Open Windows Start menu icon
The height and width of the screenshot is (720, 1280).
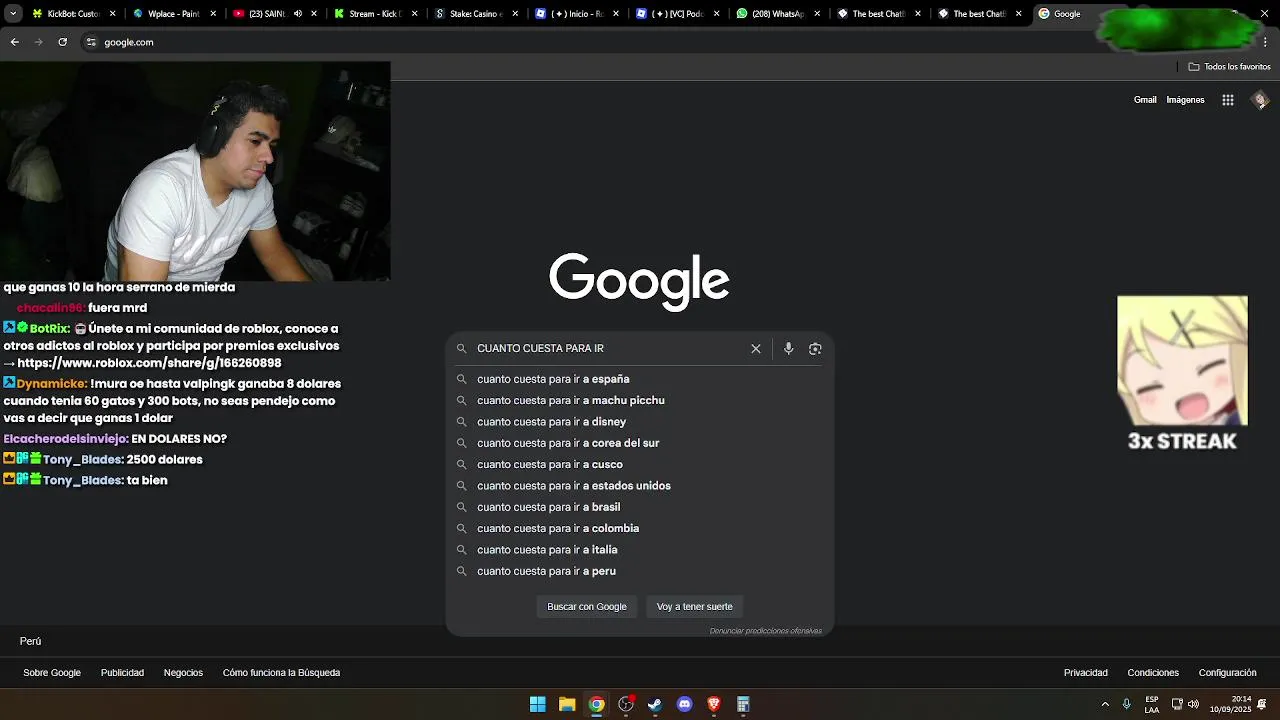(x=538, y=704)
